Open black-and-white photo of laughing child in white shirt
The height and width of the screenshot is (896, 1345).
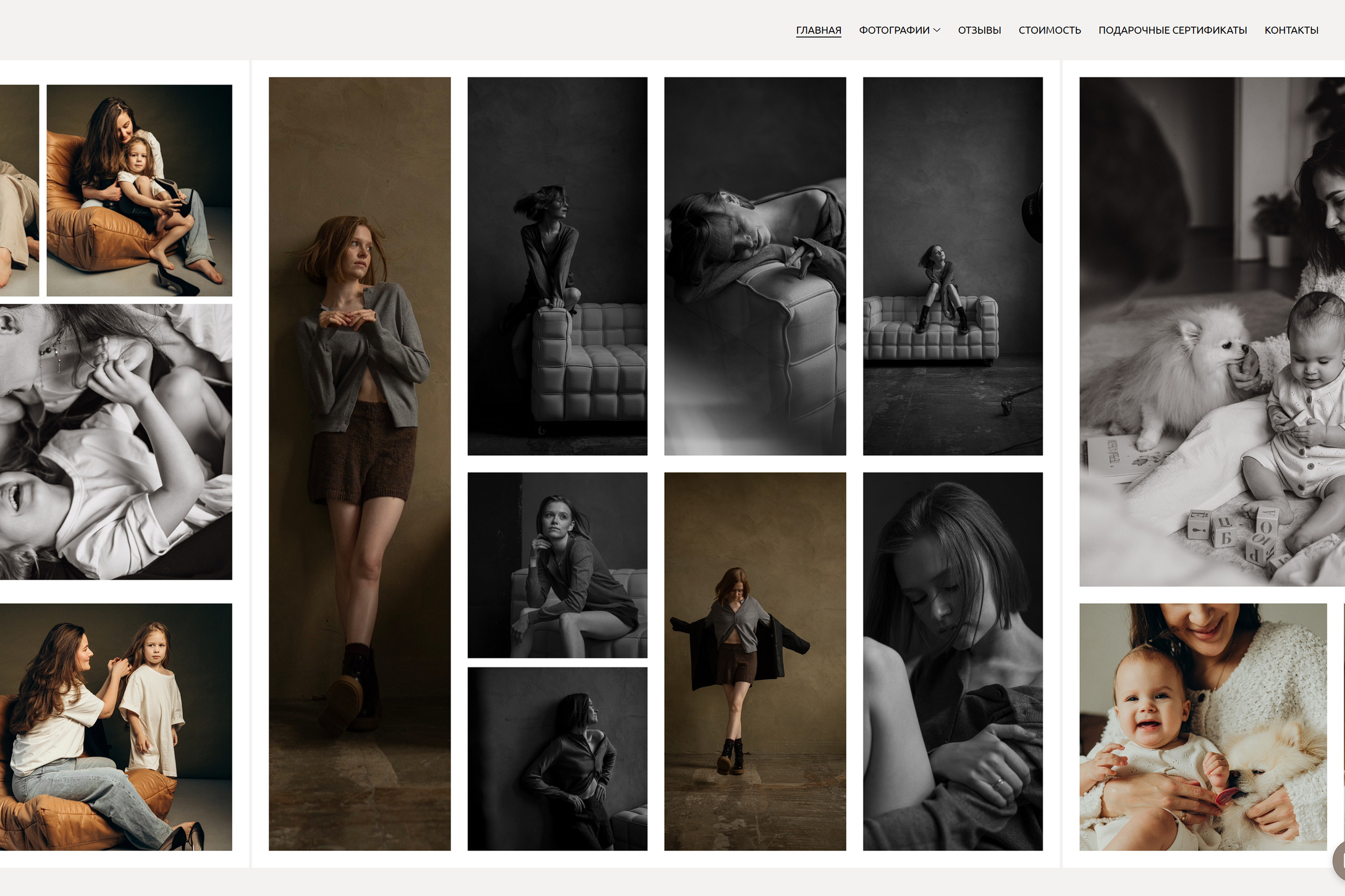click(x=116, y=441)
